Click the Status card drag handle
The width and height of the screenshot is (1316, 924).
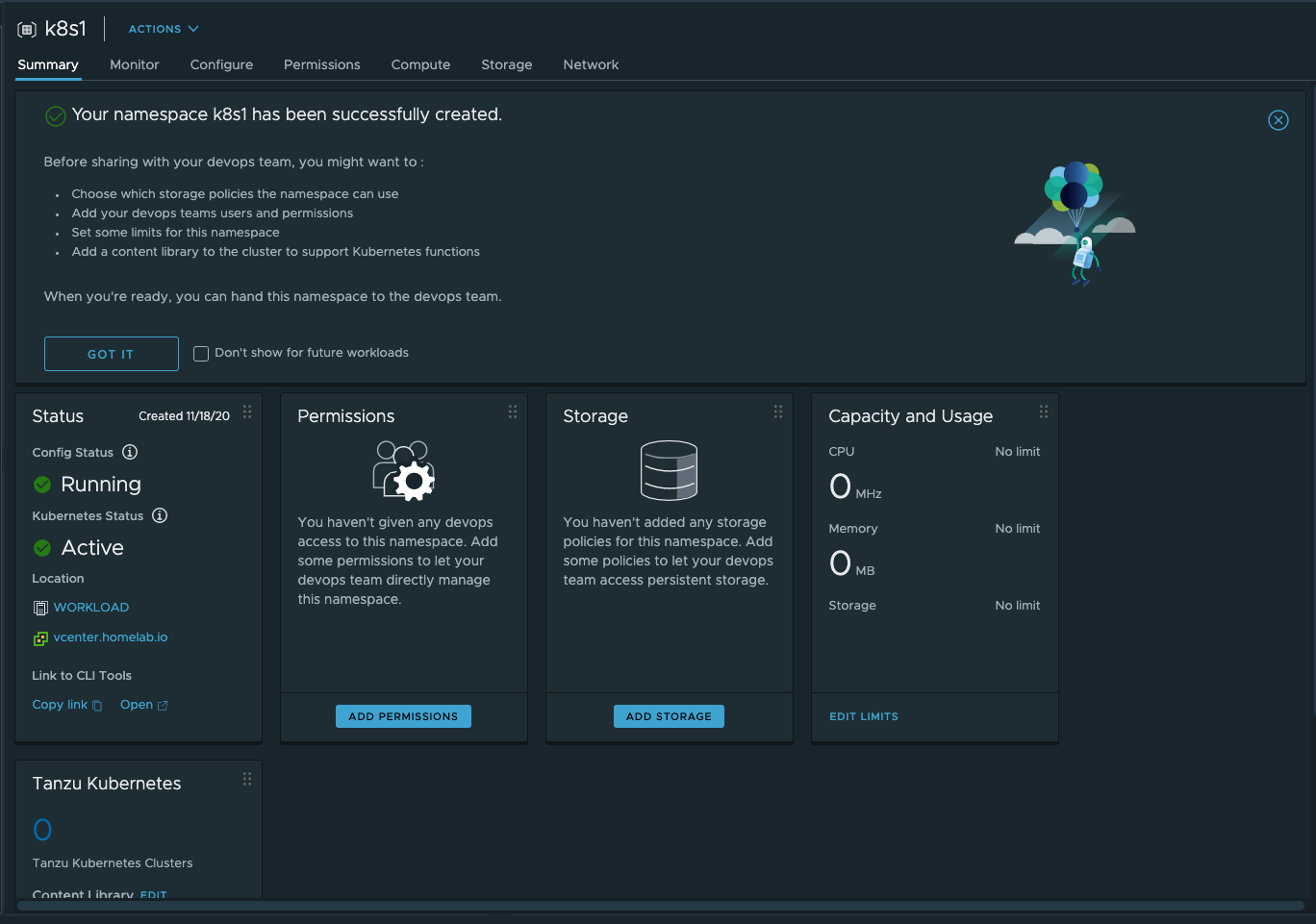click(x=247, y=412)
